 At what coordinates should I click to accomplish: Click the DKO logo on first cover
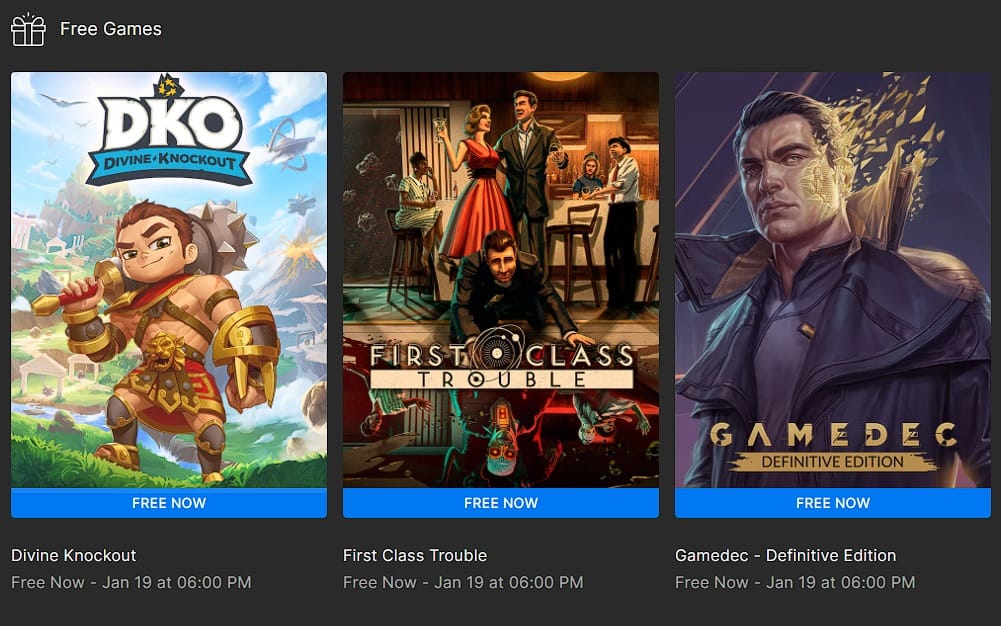(169, 131)
